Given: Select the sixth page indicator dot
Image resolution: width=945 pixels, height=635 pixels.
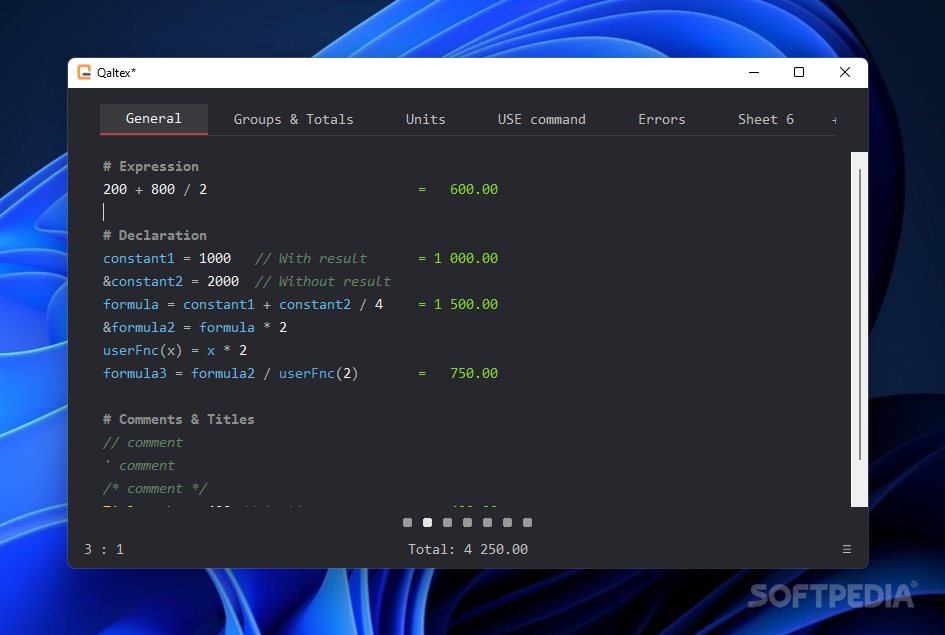Looking at the screenshot, I should tap(507, 522).
